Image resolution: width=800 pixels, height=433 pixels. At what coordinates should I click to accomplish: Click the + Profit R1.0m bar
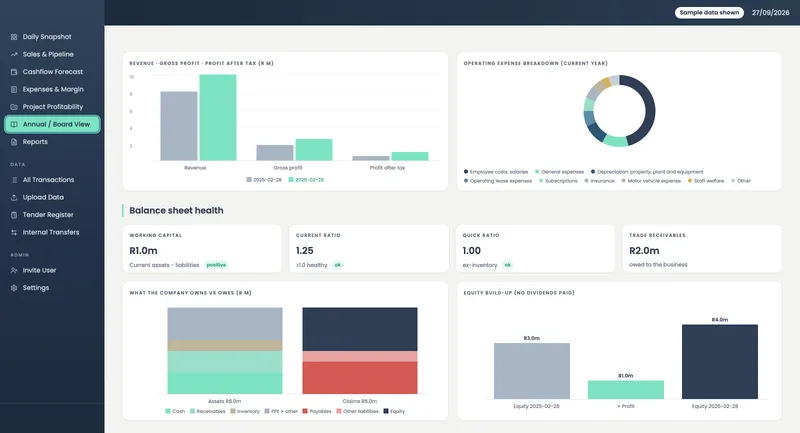626,390
